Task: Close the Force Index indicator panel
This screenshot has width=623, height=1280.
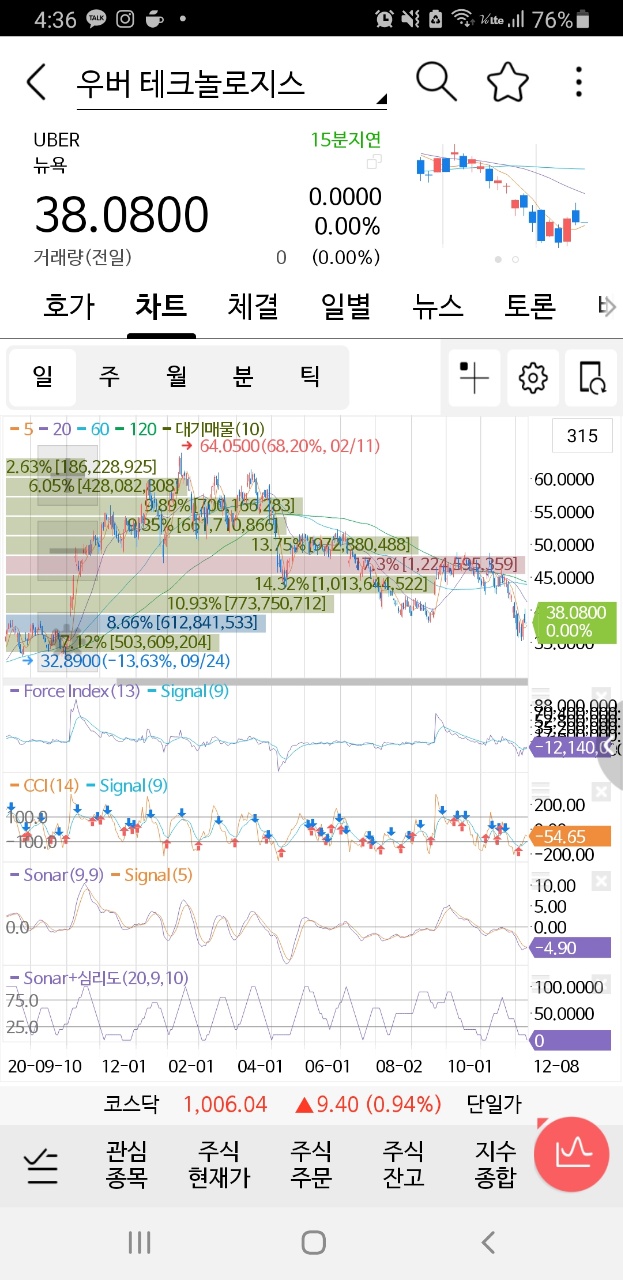Action: point(600,697)
